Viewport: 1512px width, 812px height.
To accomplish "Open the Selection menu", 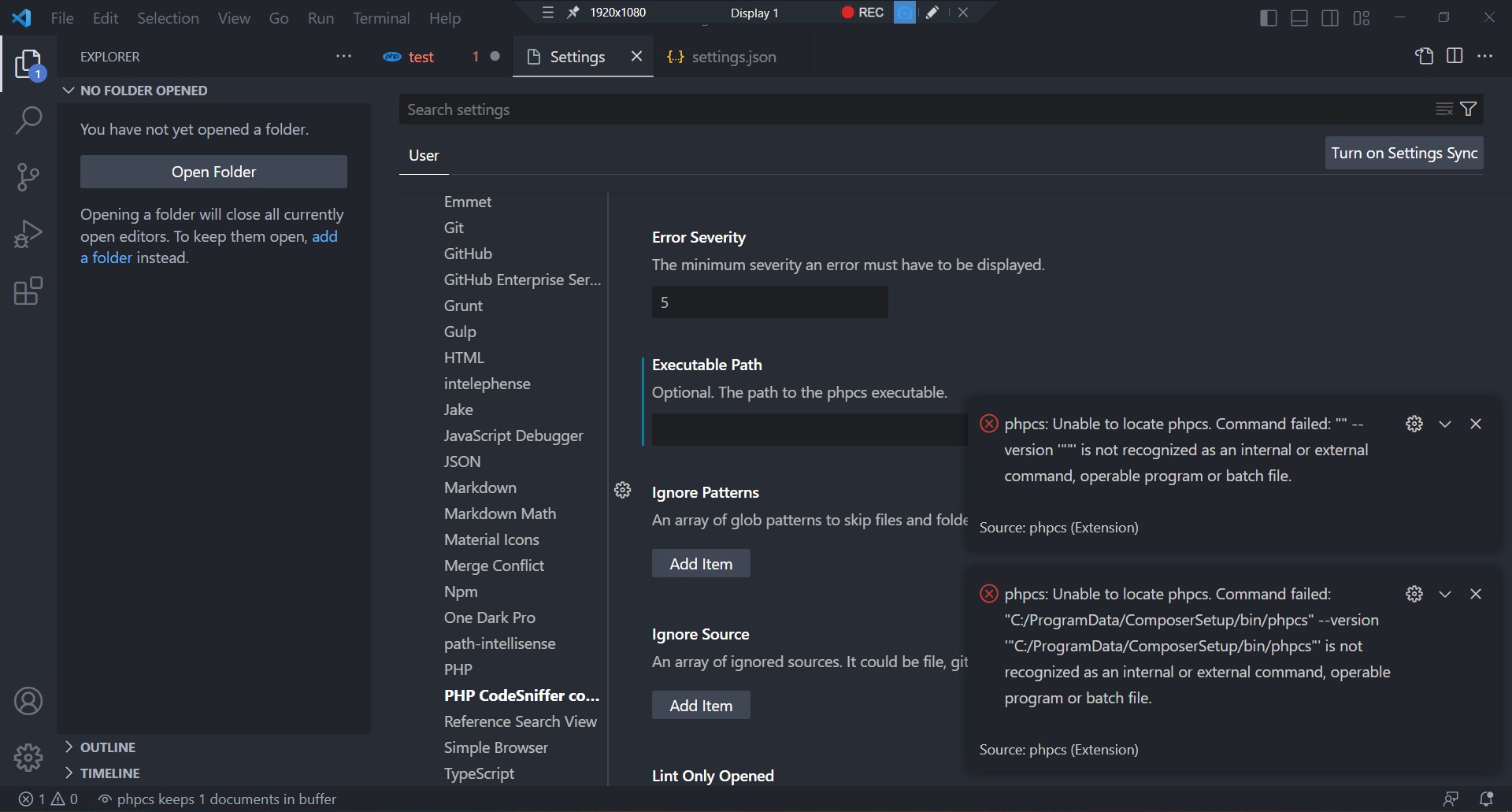I will tap(168, 18).
